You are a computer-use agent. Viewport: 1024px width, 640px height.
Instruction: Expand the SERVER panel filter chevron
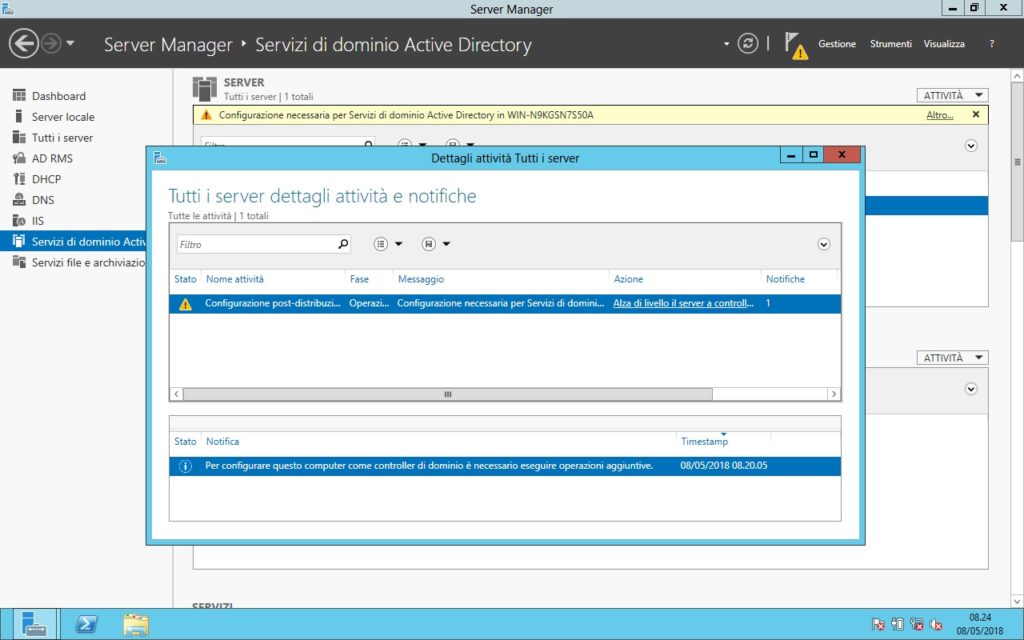click(971, 146)
